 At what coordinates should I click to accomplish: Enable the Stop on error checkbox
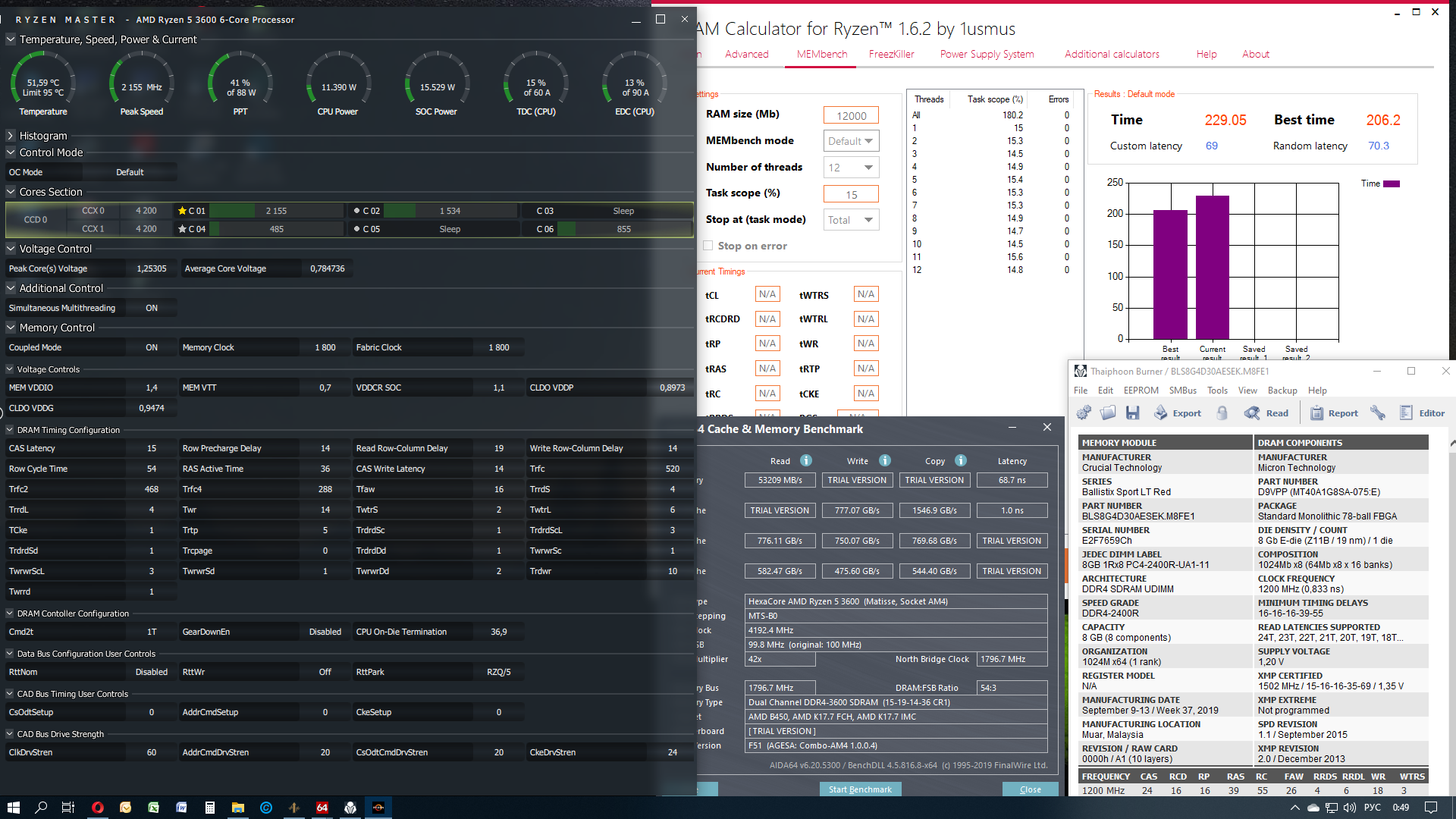pos(708,246)
